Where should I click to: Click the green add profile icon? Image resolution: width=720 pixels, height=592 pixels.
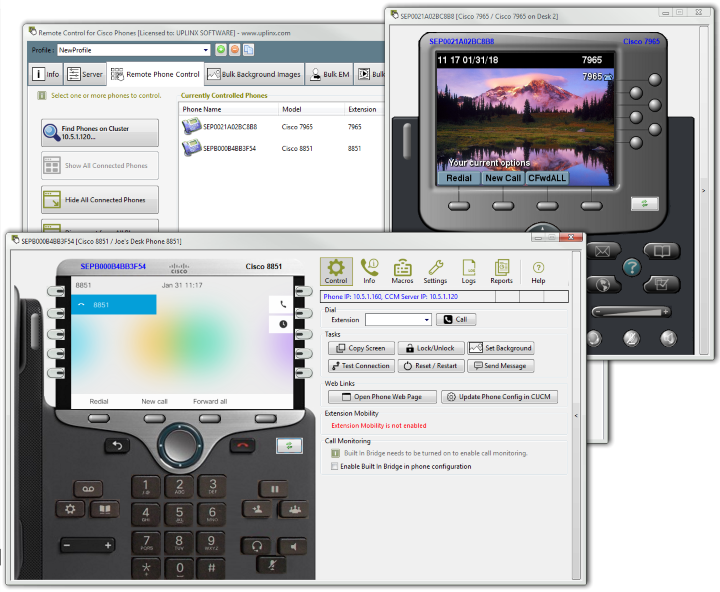click(221, 50)
